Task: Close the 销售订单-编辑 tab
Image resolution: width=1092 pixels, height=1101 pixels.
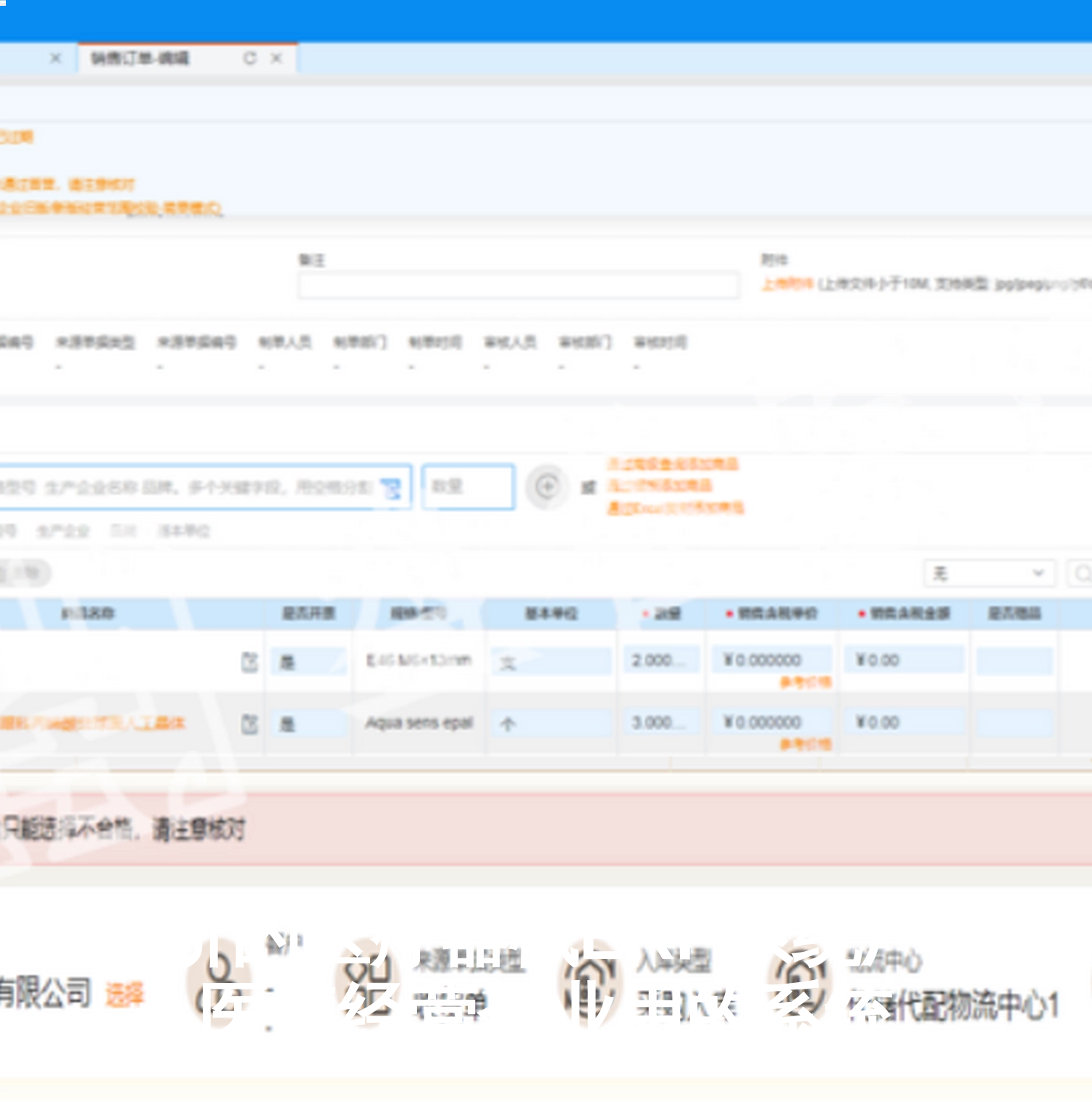Action: coord(276,58)
